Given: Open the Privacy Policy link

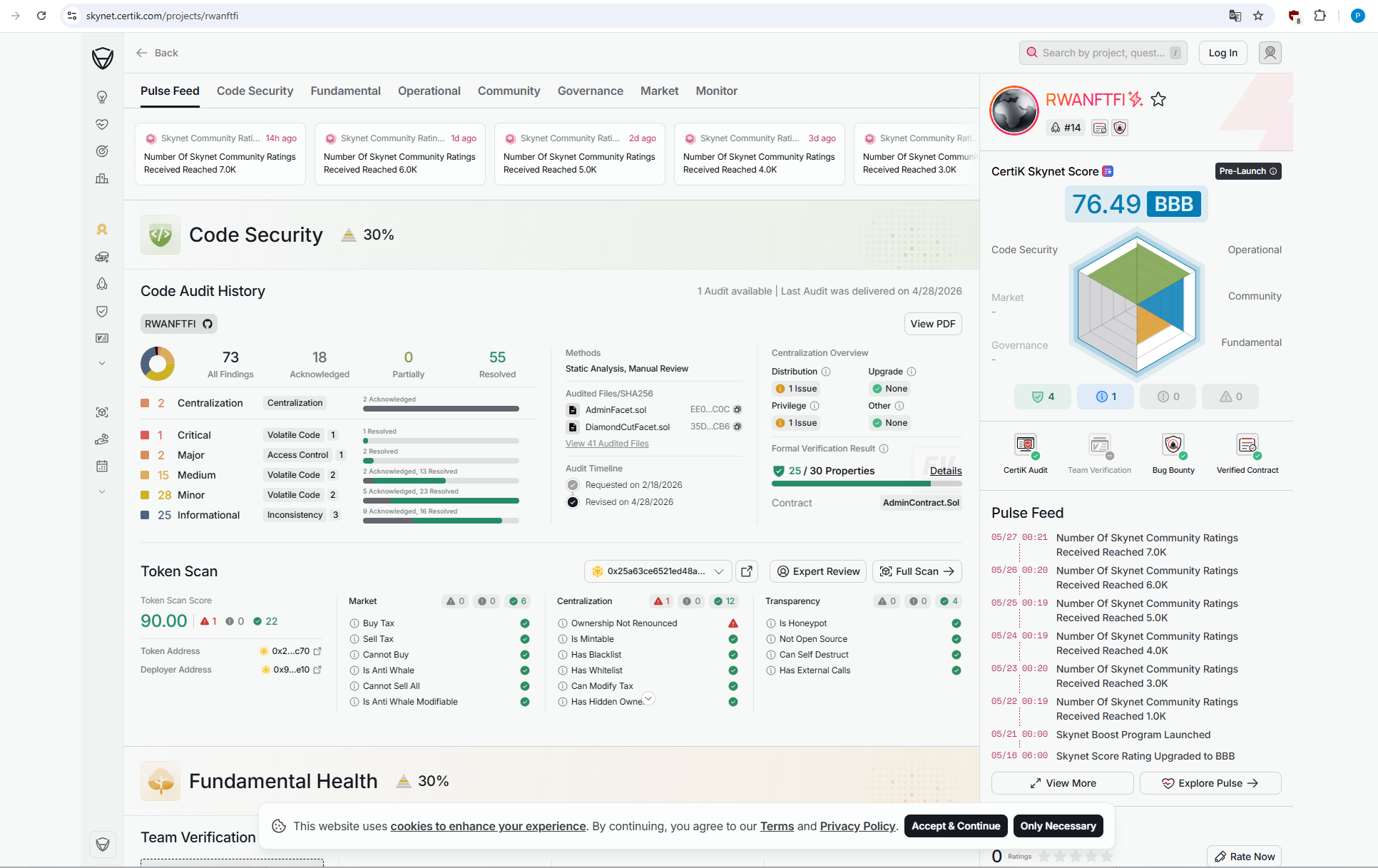Looking at the screenshot, I should point(857,826).
